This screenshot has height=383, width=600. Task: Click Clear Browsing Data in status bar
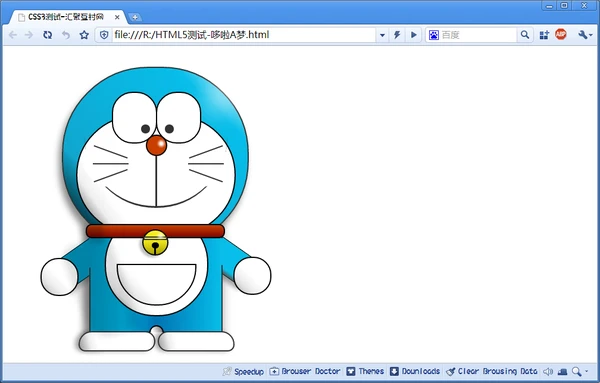click(x=492, y=371)
